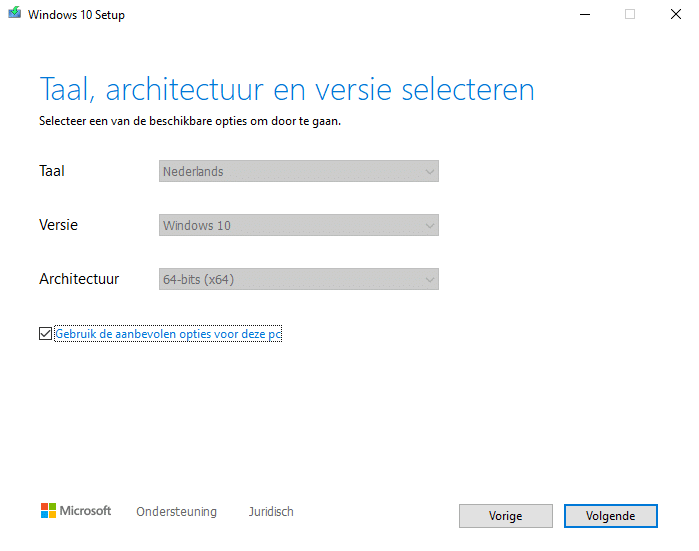Close the Windows 10 Setup window
Viewport: 699px width, 551px height.
[x=676, y=14]
